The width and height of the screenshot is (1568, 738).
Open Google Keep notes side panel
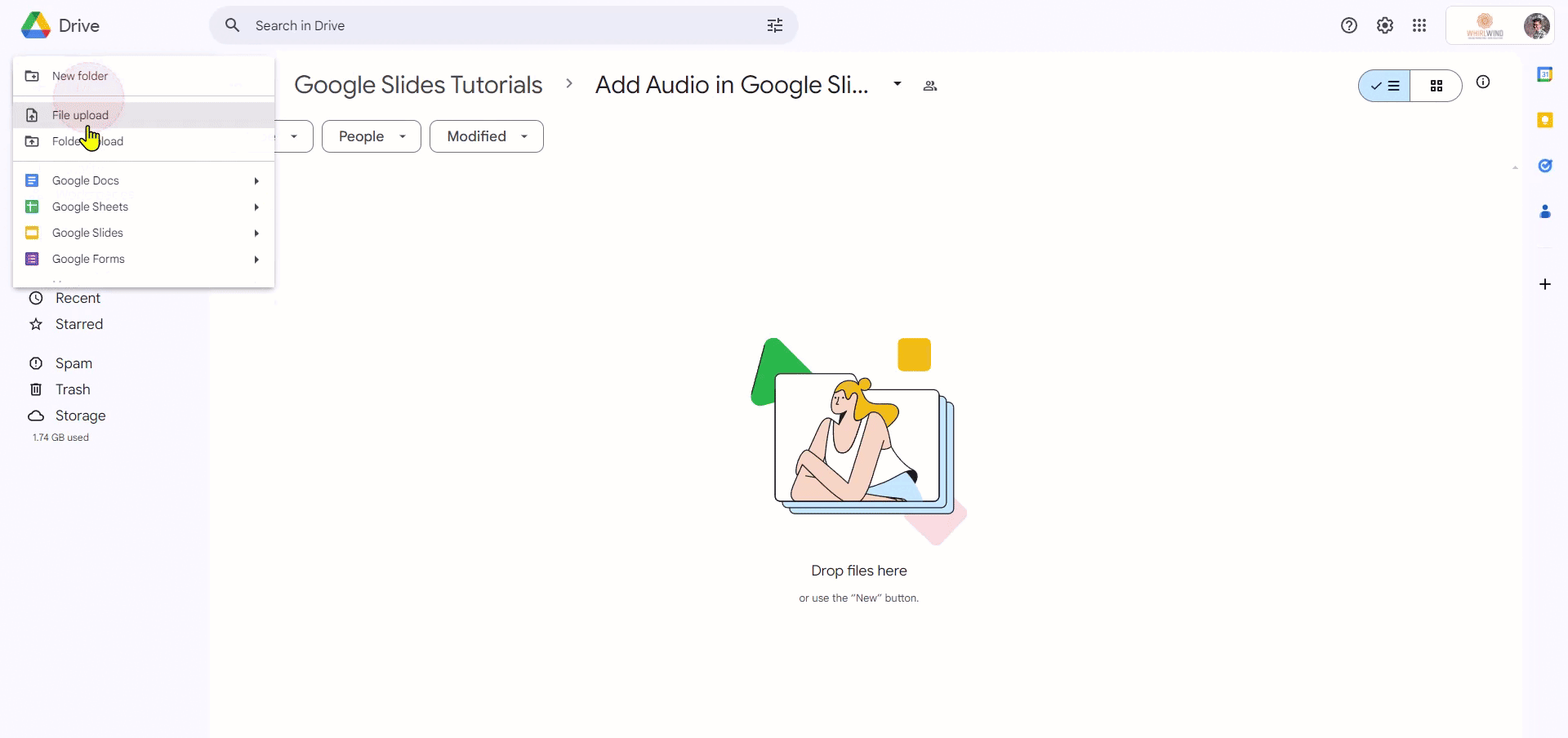point(1546,119)
